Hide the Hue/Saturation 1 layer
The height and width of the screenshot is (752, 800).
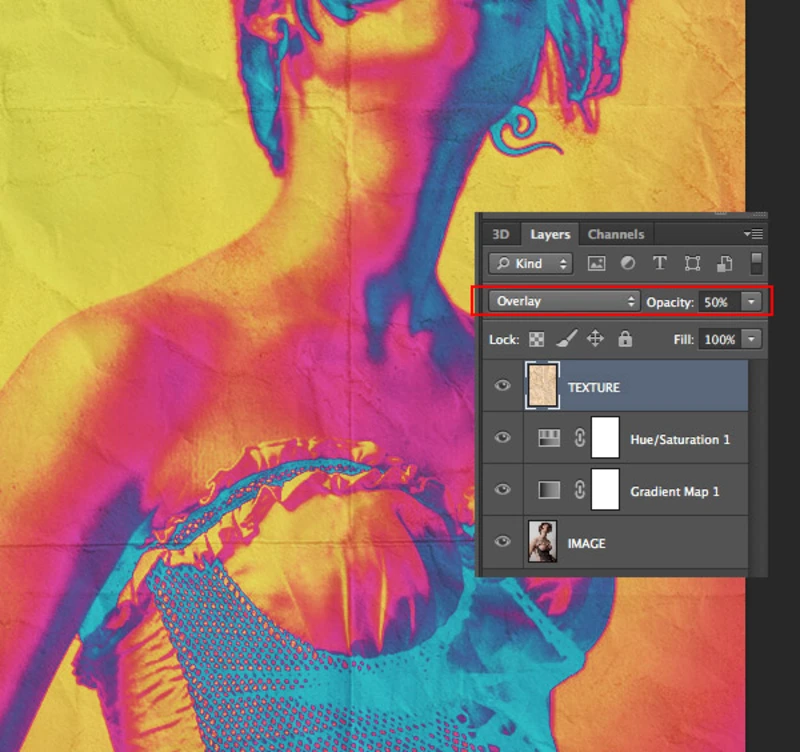click(503, 437)
